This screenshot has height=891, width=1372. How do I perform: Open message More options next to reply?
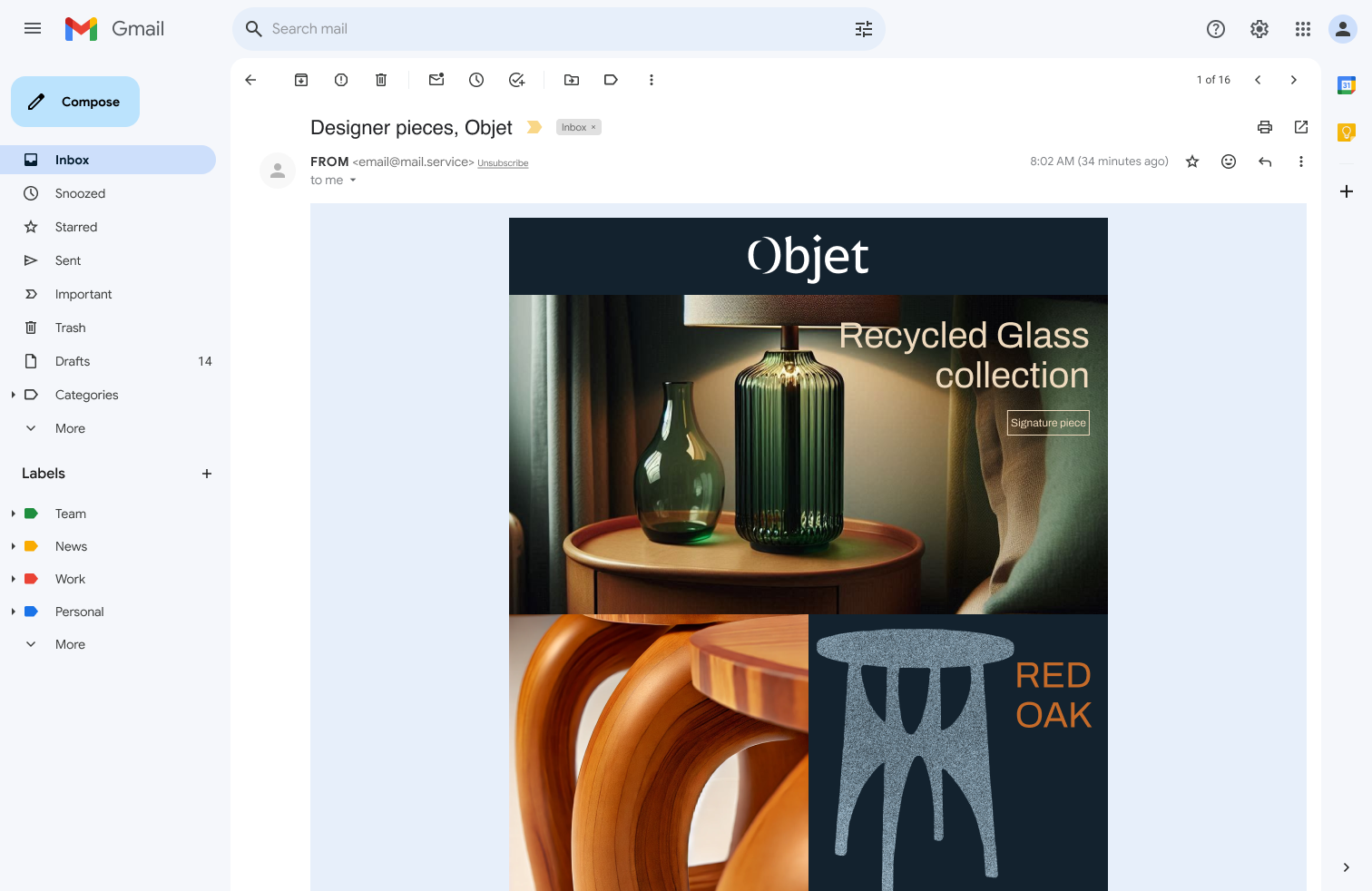[1301, 162]
